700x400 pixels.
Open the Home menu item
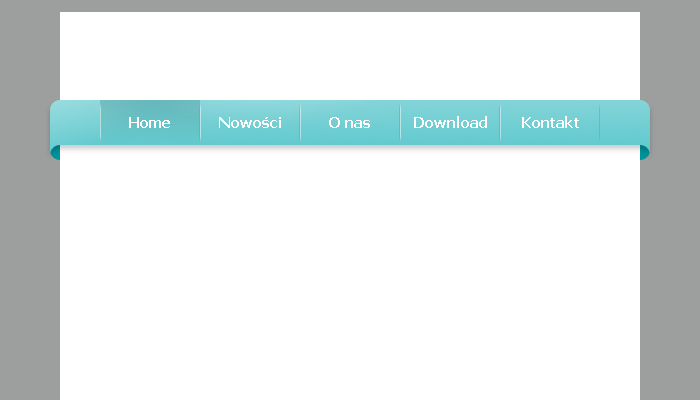(150, 122)
